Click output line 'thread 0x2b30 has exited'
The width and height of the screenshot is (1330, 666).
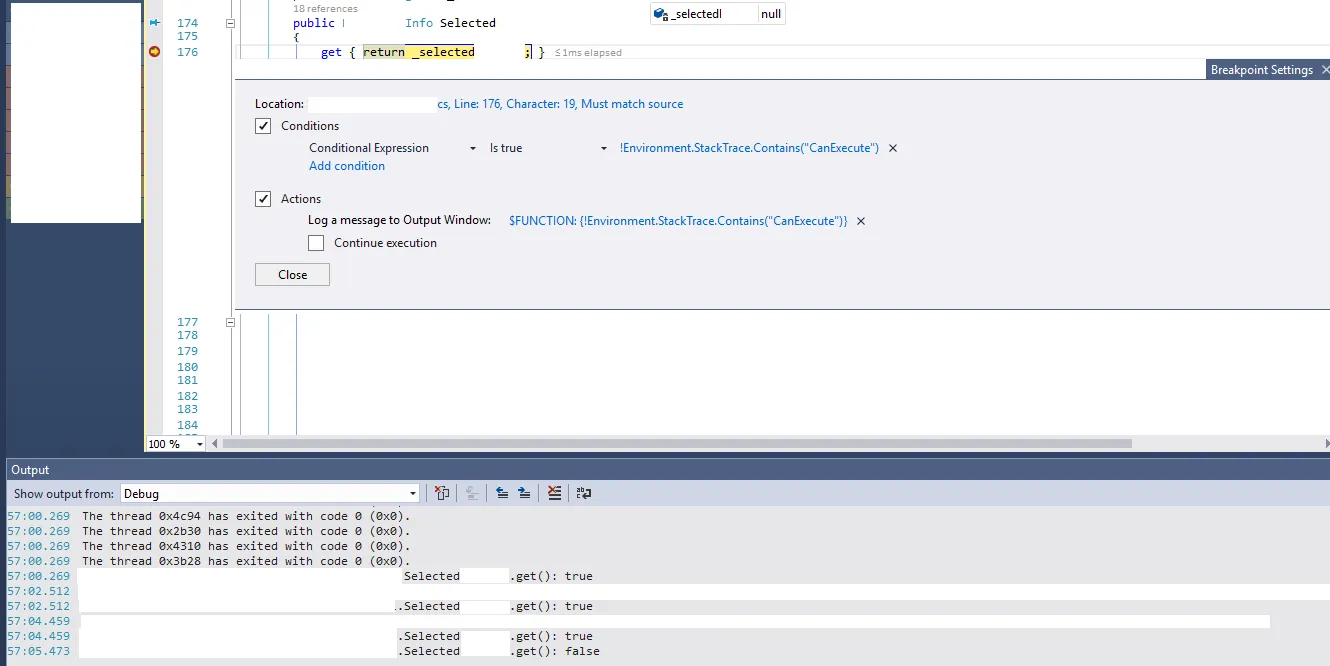[x=246, y=532]
